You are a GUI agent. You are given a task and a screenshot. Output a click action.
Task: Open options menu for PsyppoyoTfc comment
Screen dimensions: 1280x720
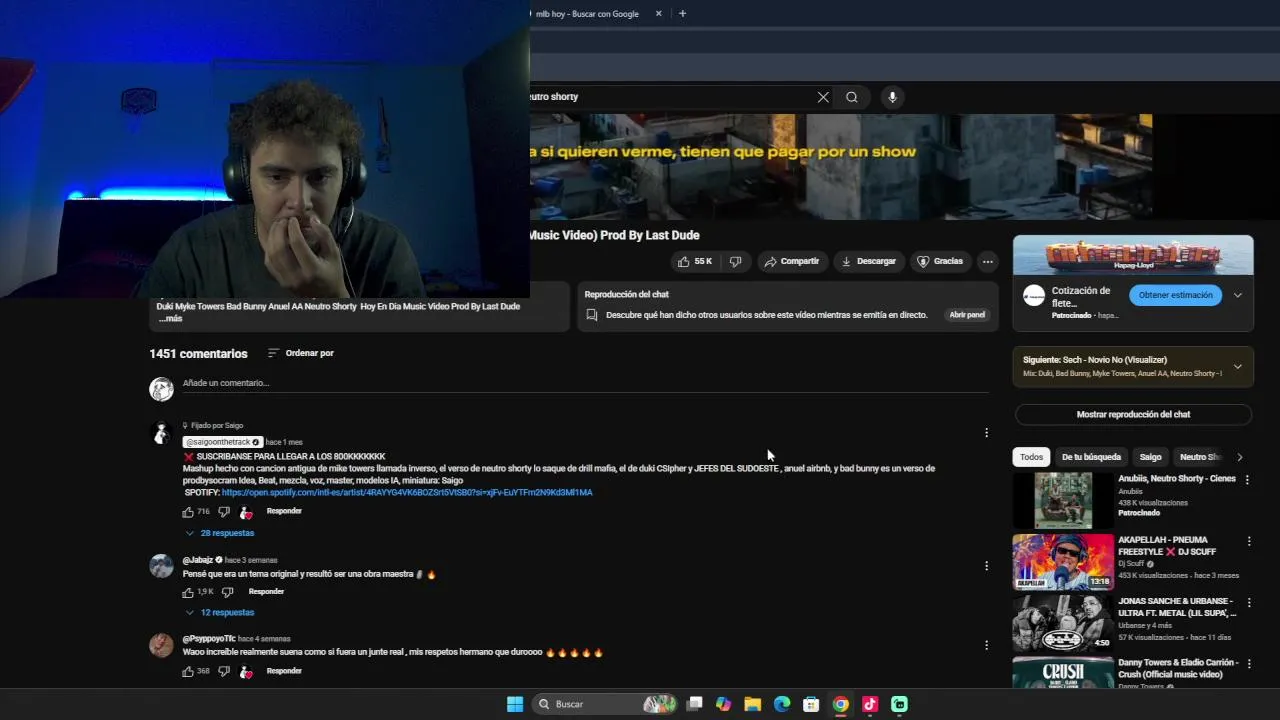(986, 645)
